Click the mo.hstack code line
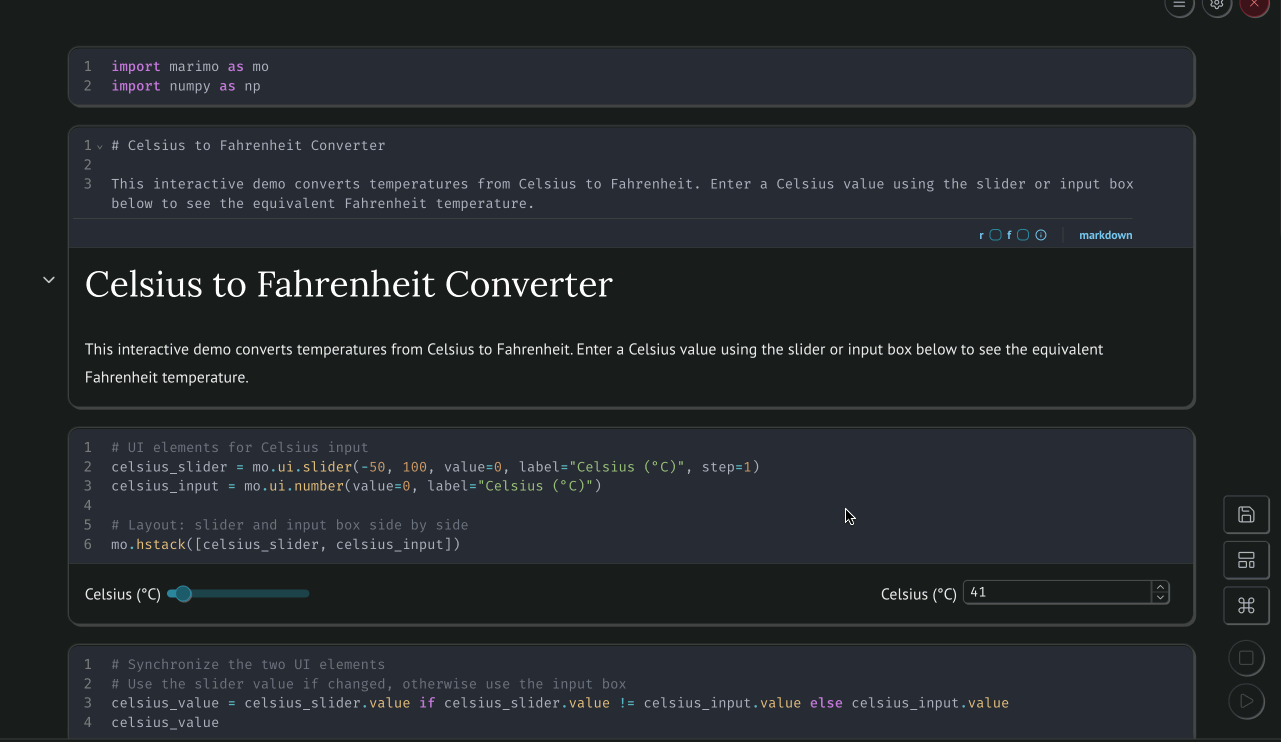The image size is (1281, 742). pos(286,545)
